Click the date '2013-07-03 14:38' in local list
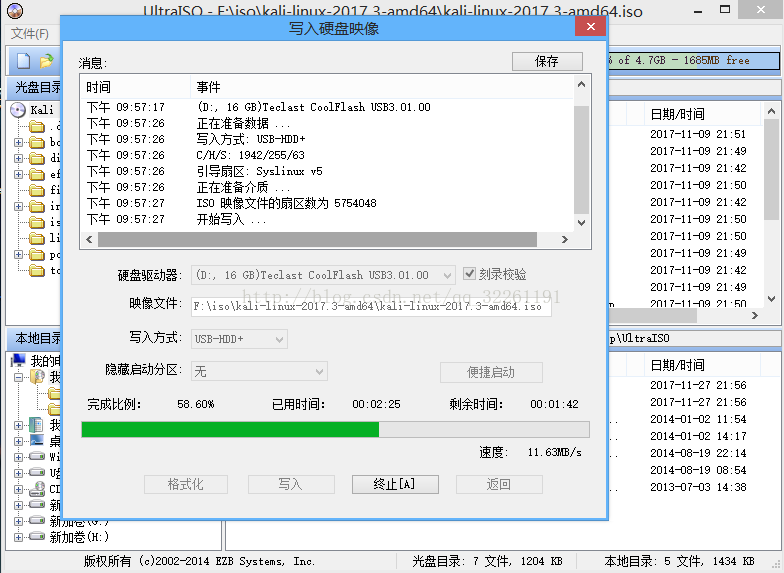The height and width of the screenshot is (573, 784). [698, 487]
